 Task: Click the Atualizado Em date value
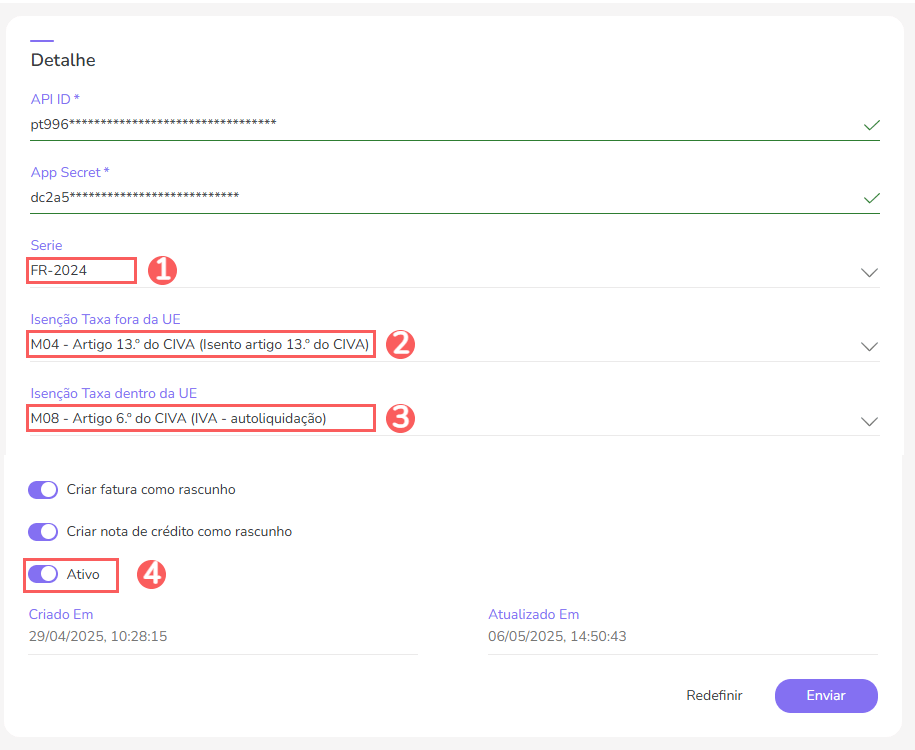[x=557, y=637]
